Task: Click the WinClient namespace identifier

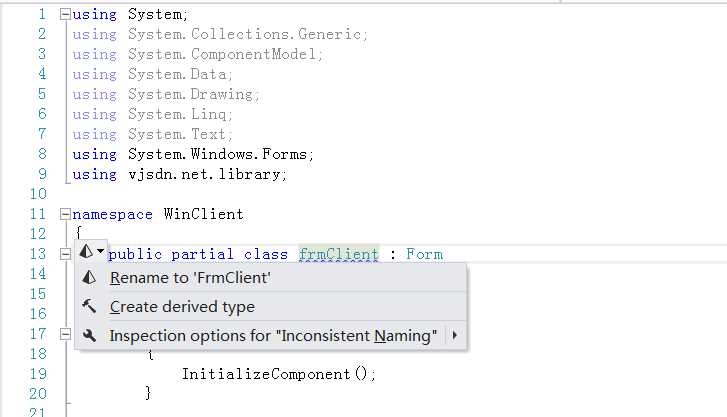Action: coord(204,214)
